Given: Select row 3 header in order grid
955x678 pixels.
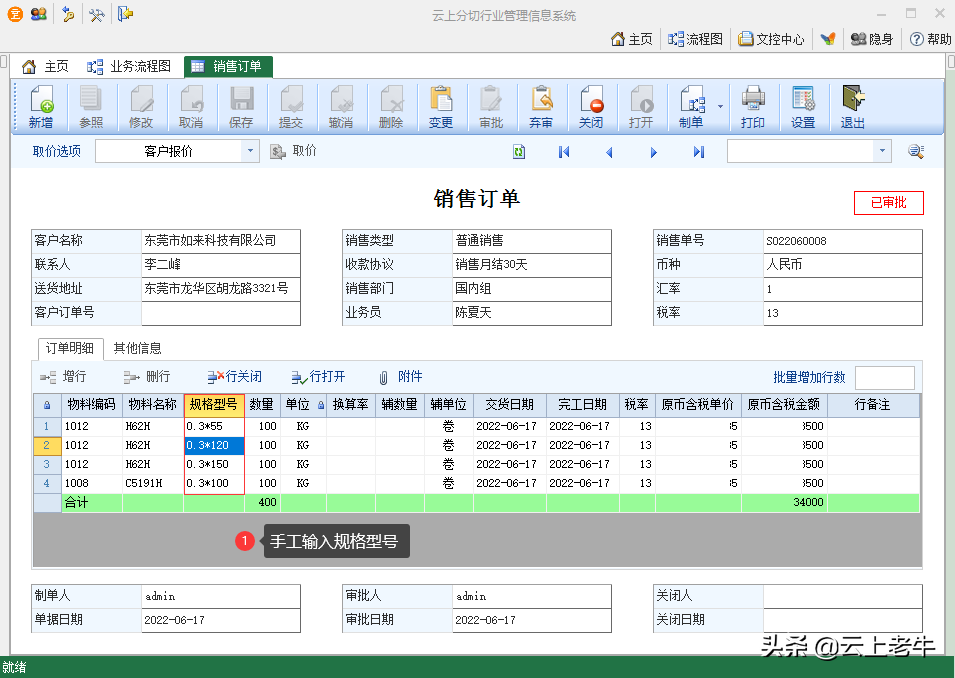Looking at the screenshot, I should click(47, 464).
